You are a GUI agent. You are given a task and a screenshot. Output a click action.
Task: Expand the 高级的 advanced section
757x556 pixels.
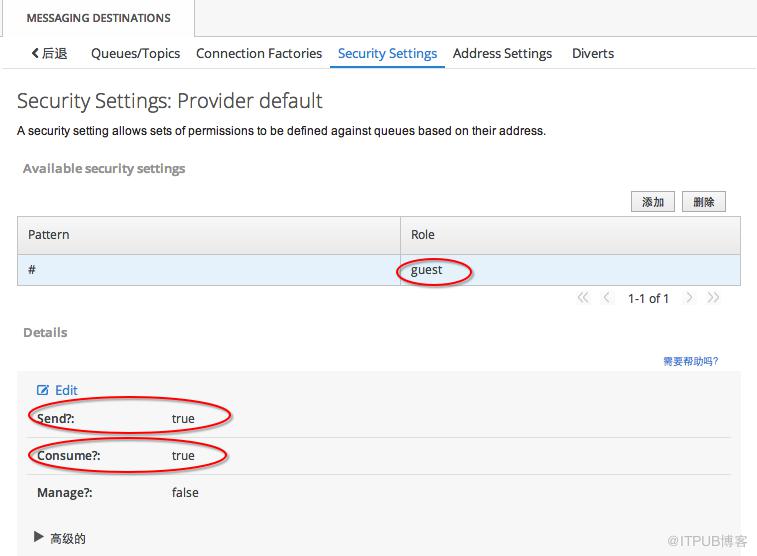[x=39, y=537]
